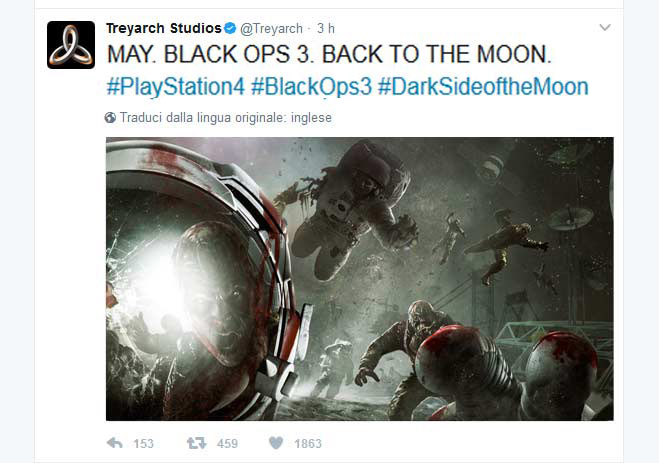This screenshot has width=659, height=463.
Task: Click the 153 replies count
Action: point(143,444)
